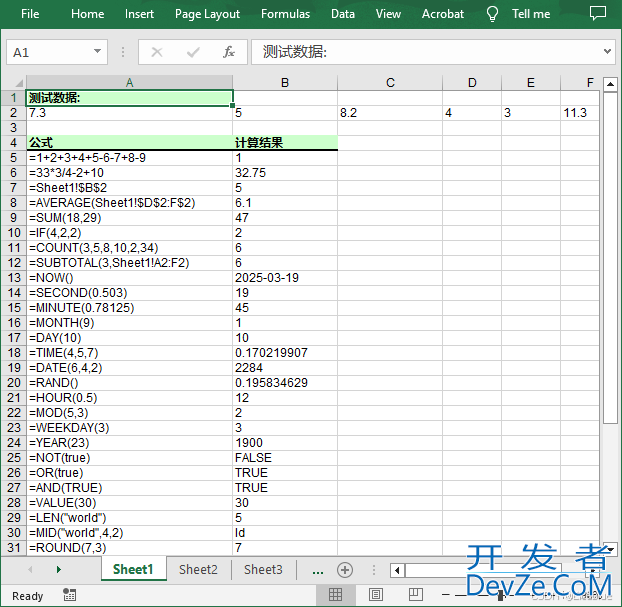Open the View ribbon tab
The height and width of the screenshot is (607, 622).
point(388,14)
